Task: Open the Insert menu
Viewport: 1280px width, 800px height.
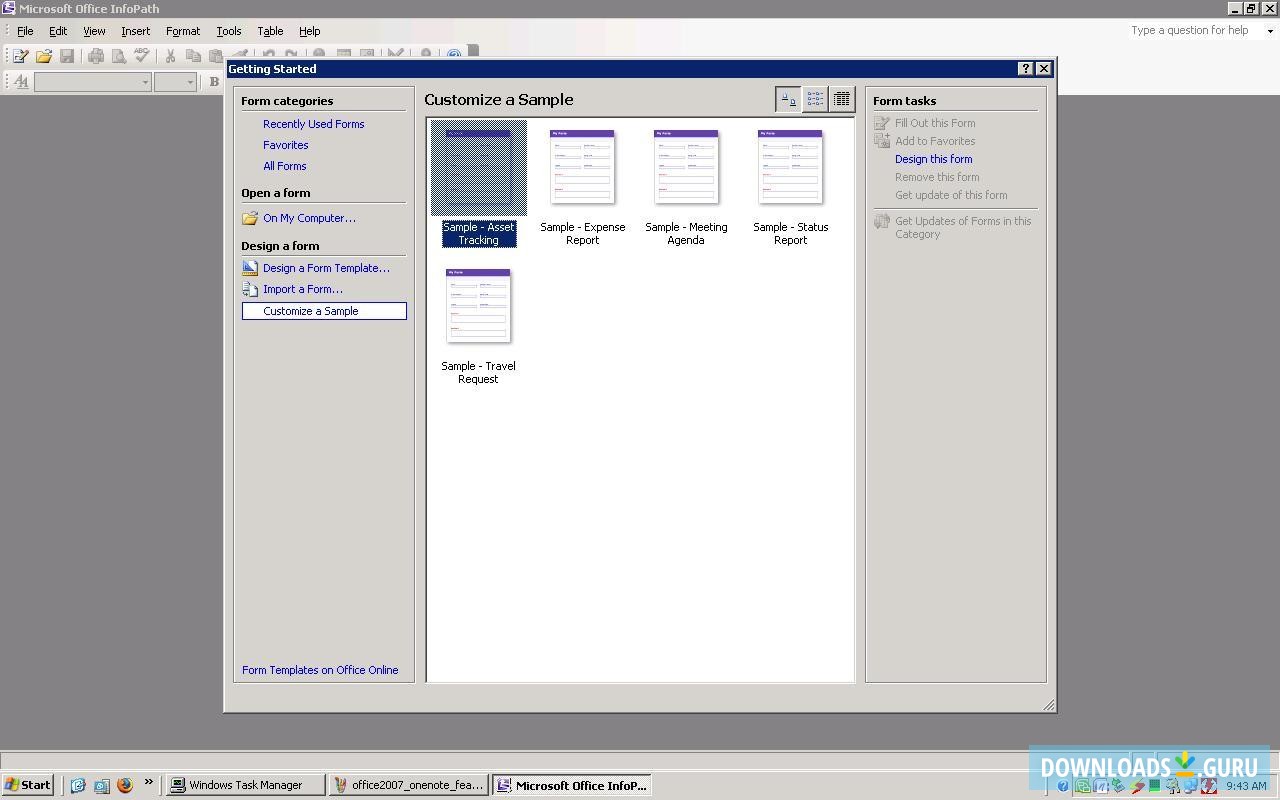Action: point(135,31)
